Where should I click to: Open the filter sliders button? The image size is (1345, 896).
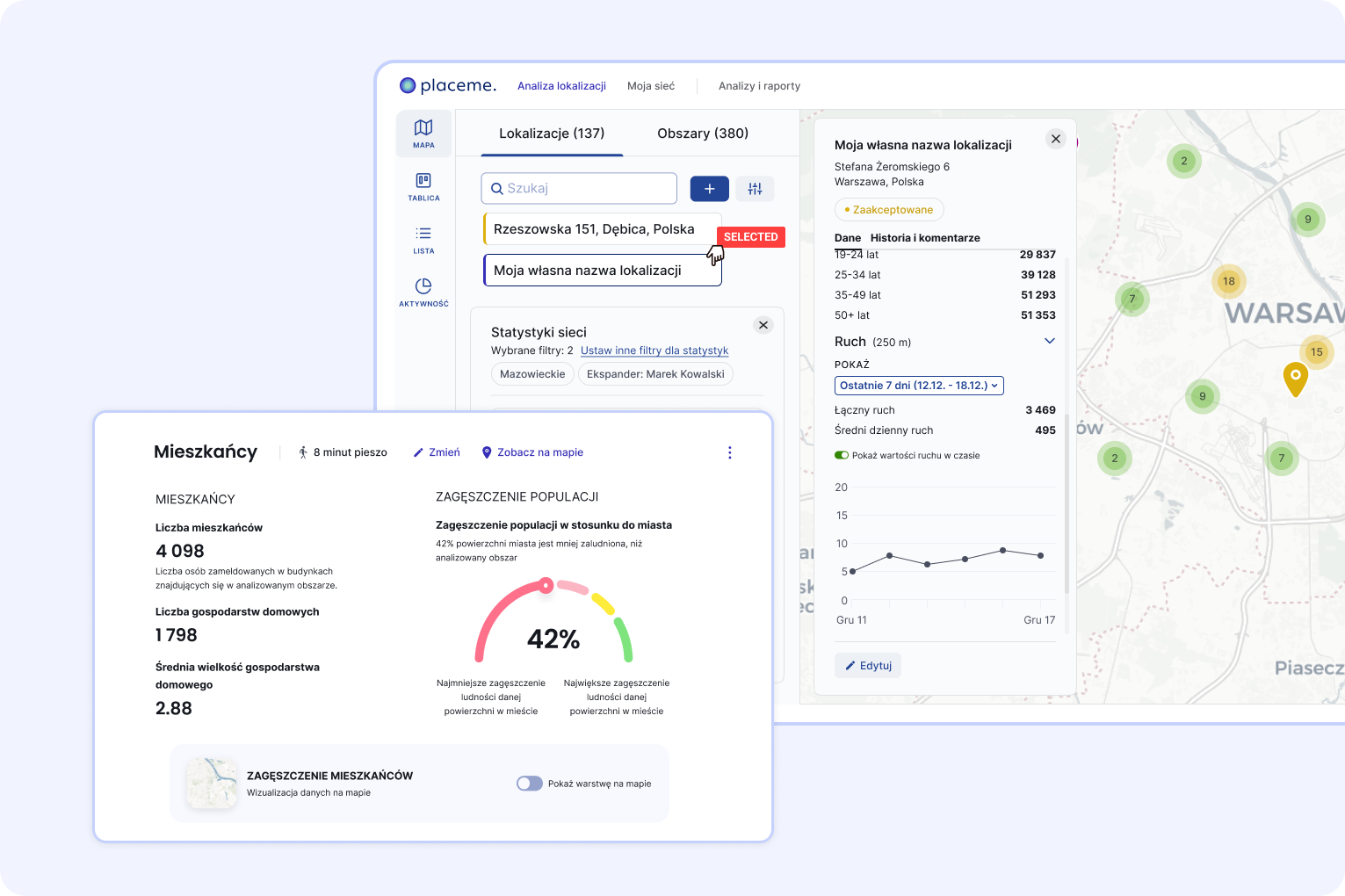[755, 188]
